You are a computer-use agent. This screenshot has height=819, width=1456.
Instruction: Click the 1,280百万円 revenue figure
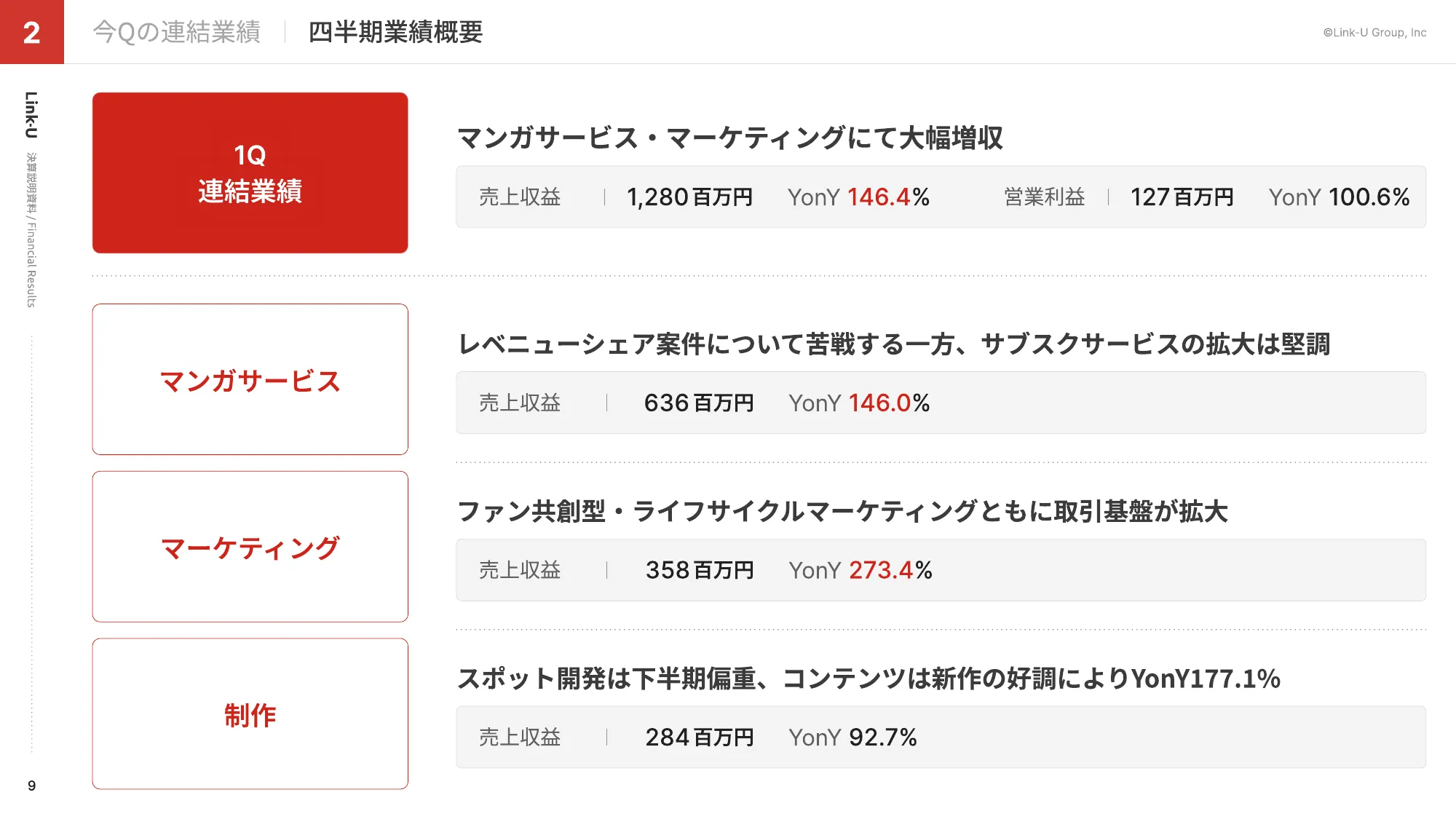tap(689, 197)
